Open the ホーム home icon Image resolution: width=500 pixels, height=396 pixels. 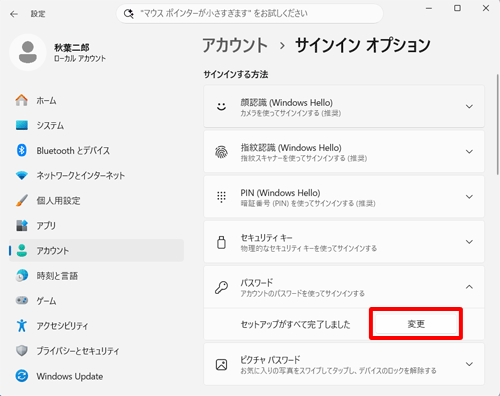22,100
